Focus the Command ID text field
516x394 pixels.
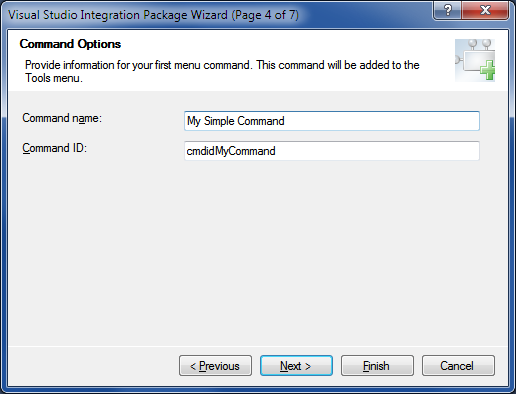click(332, 151)
